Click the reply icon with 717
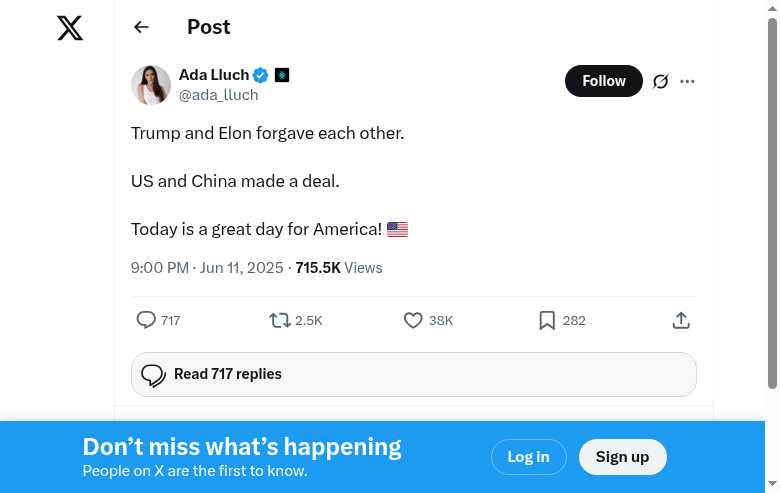The image size is (780, 493). (147, 320)
